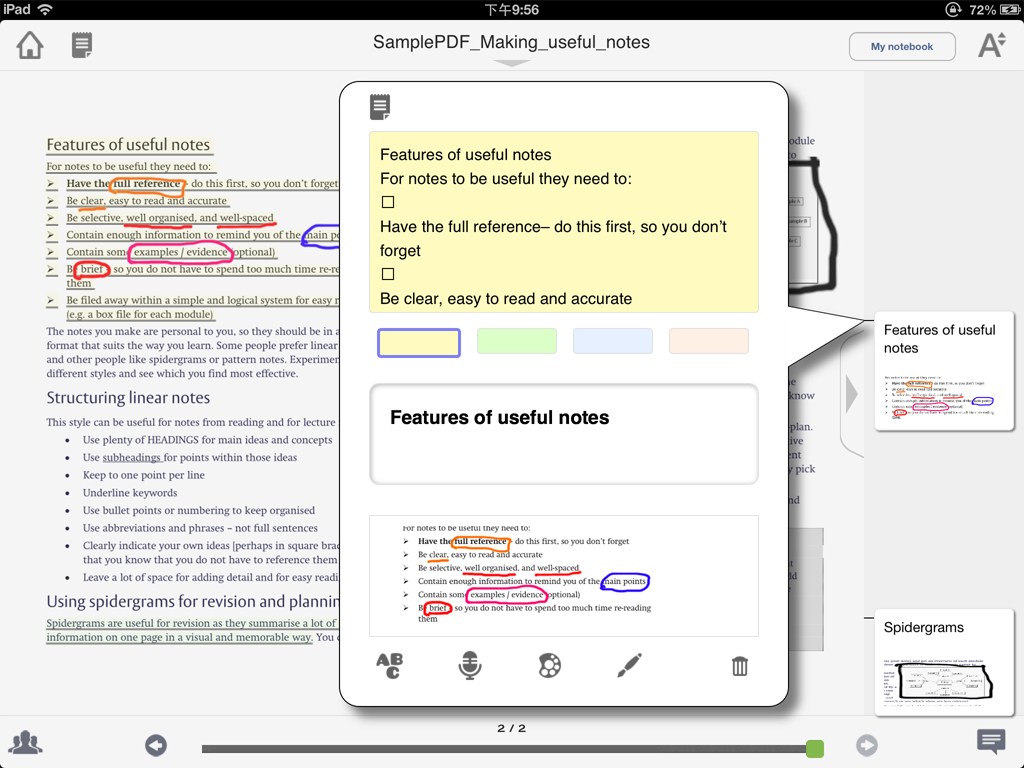Image resolution: width=1024 pixels, height=768 pixels.
Task: Click the page progress slider handle
Action: coord(815,748)
